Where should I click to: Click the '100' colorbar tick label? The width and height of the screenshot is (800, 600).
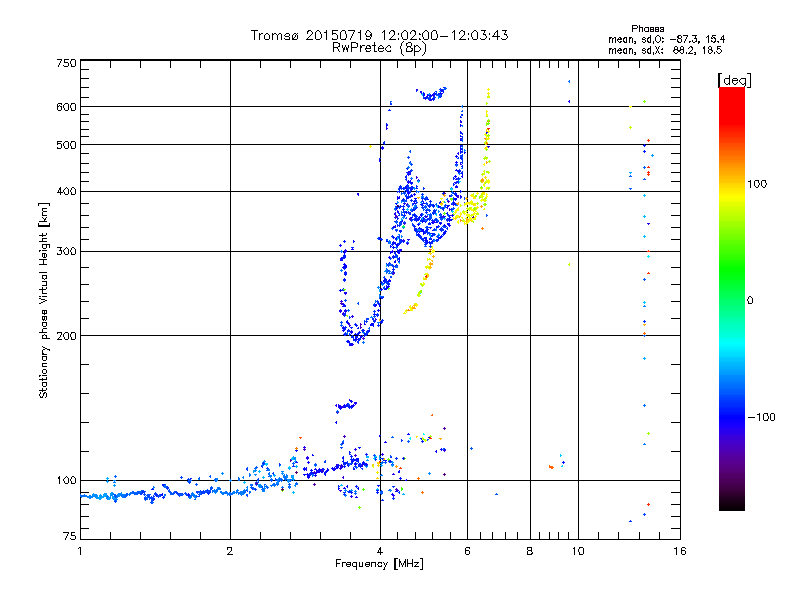(757, 184)
